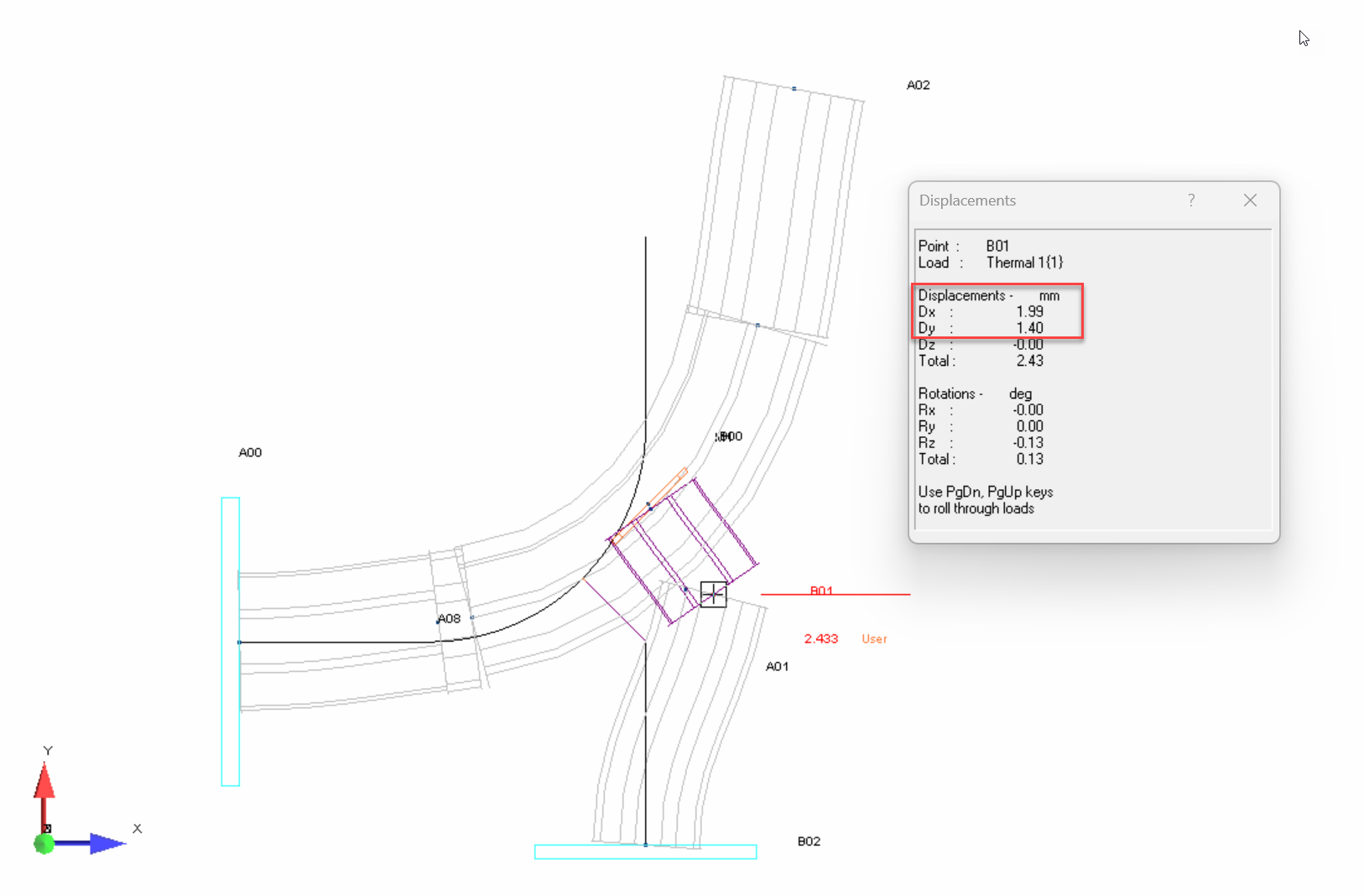1364x896 pixels.
Task: Click the A08 point label
Action: [450, 618]
